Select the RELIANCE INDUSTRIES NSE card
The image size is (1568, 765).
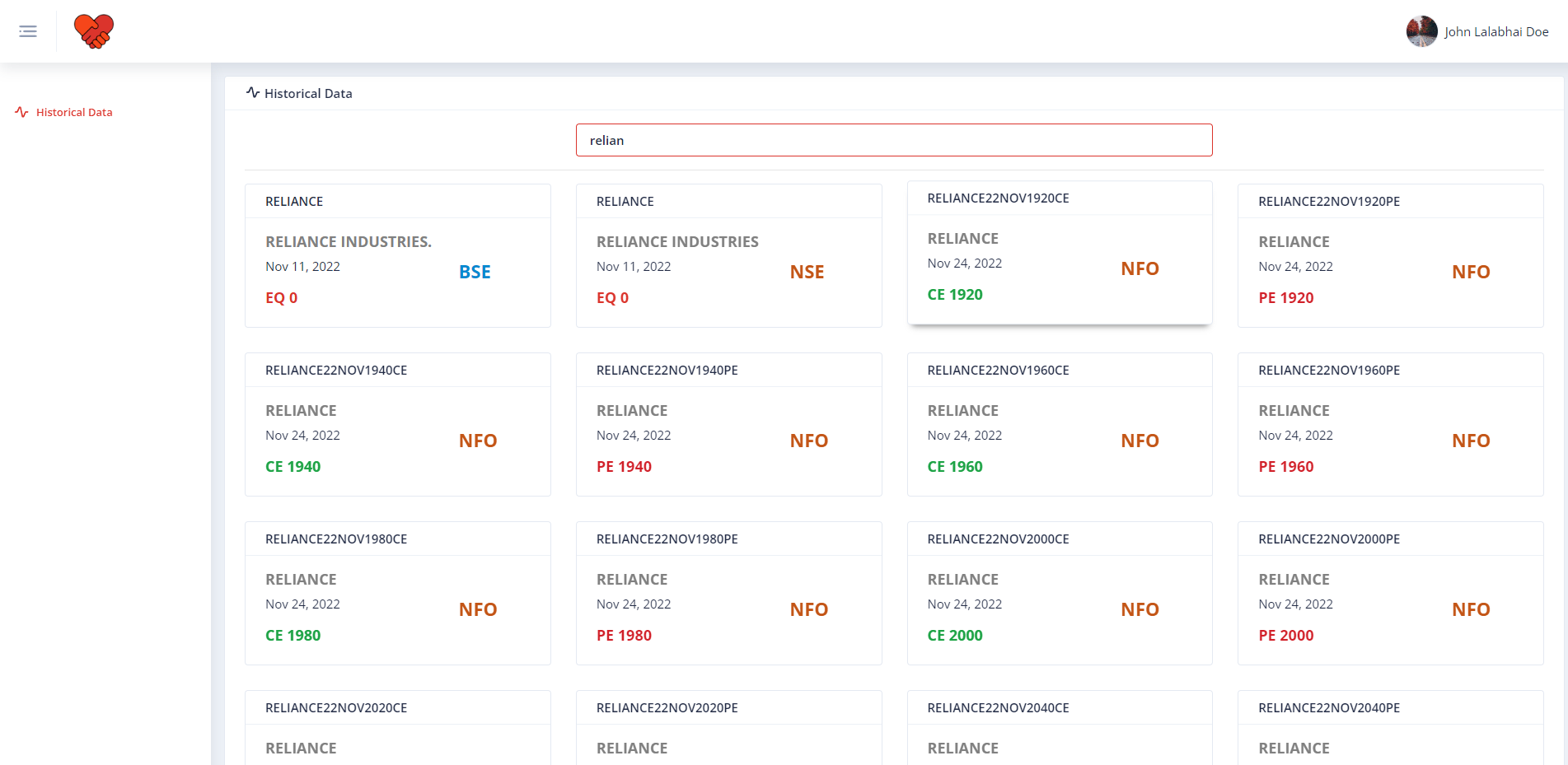click(x=729, y=255)
